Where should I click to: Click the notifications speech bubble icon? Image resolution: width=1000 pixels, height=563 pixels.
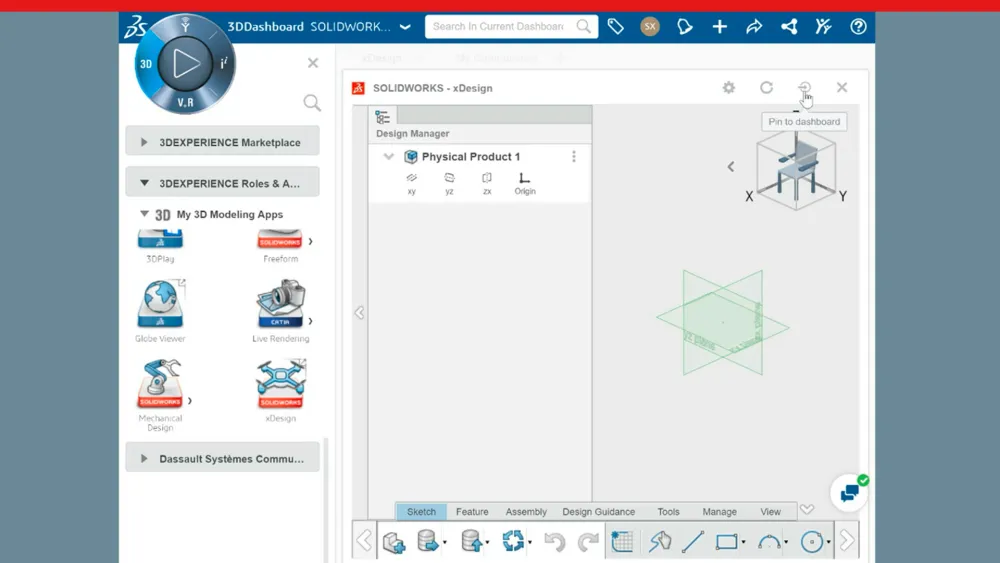click(684, 26)
